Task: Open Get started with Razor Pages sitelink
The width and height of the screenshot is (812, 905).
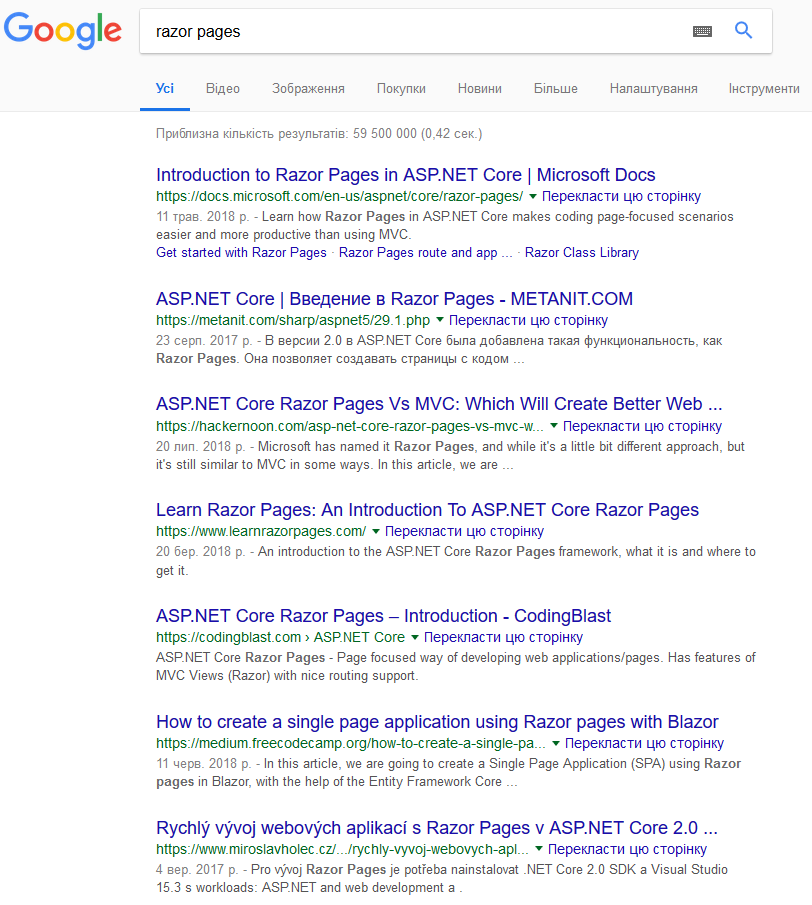Action: (x=241, y=252)
